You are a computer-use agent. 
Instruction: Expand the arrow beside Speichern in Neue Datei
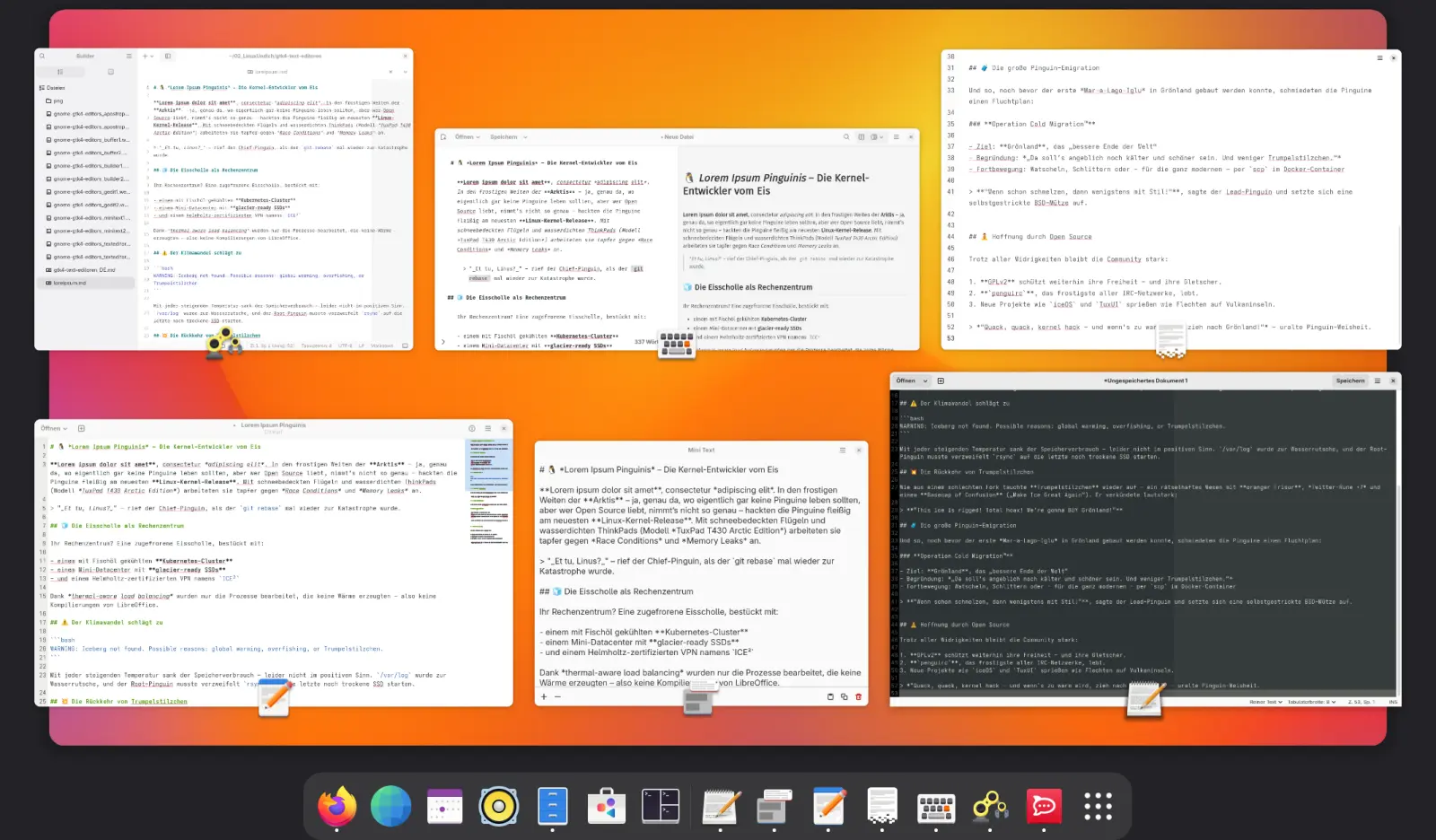[526, 136]
